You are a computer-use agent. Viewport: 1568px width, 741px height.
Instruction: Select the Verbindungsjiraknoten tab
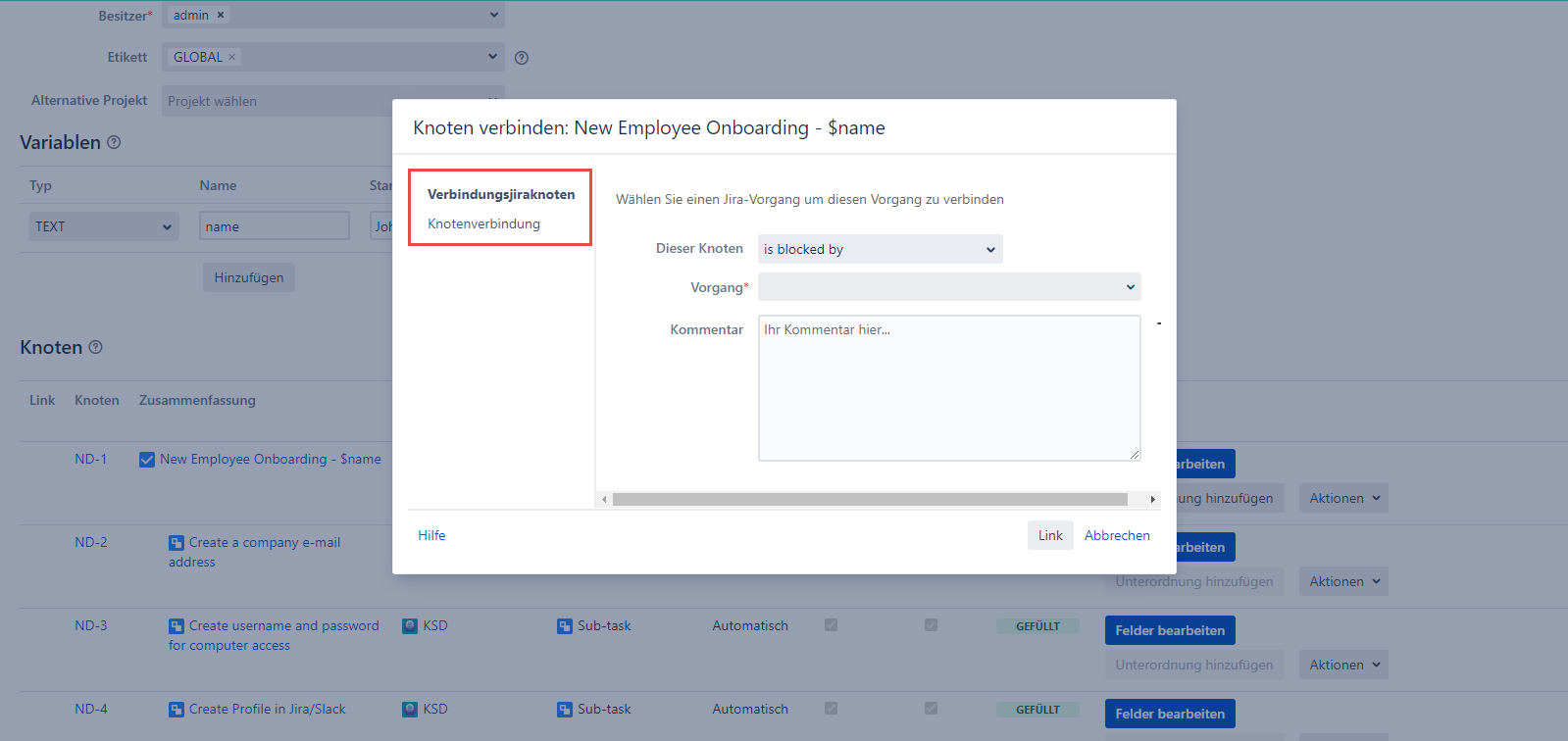coord(501,194)
